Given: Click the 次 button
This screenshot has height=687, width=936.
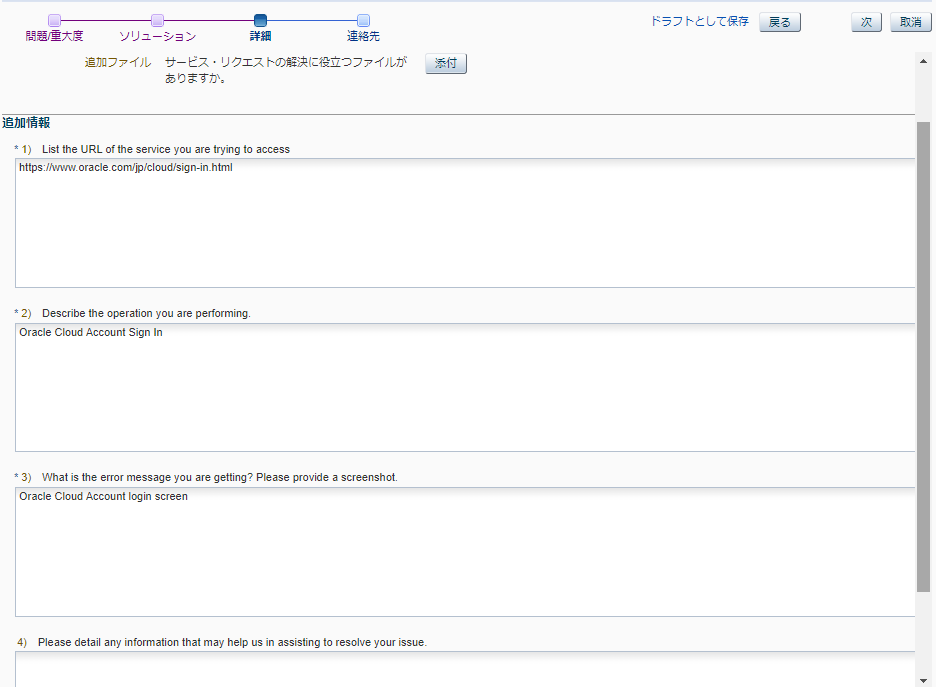Looking at the screenshot, I should click(x=866, y=22).
